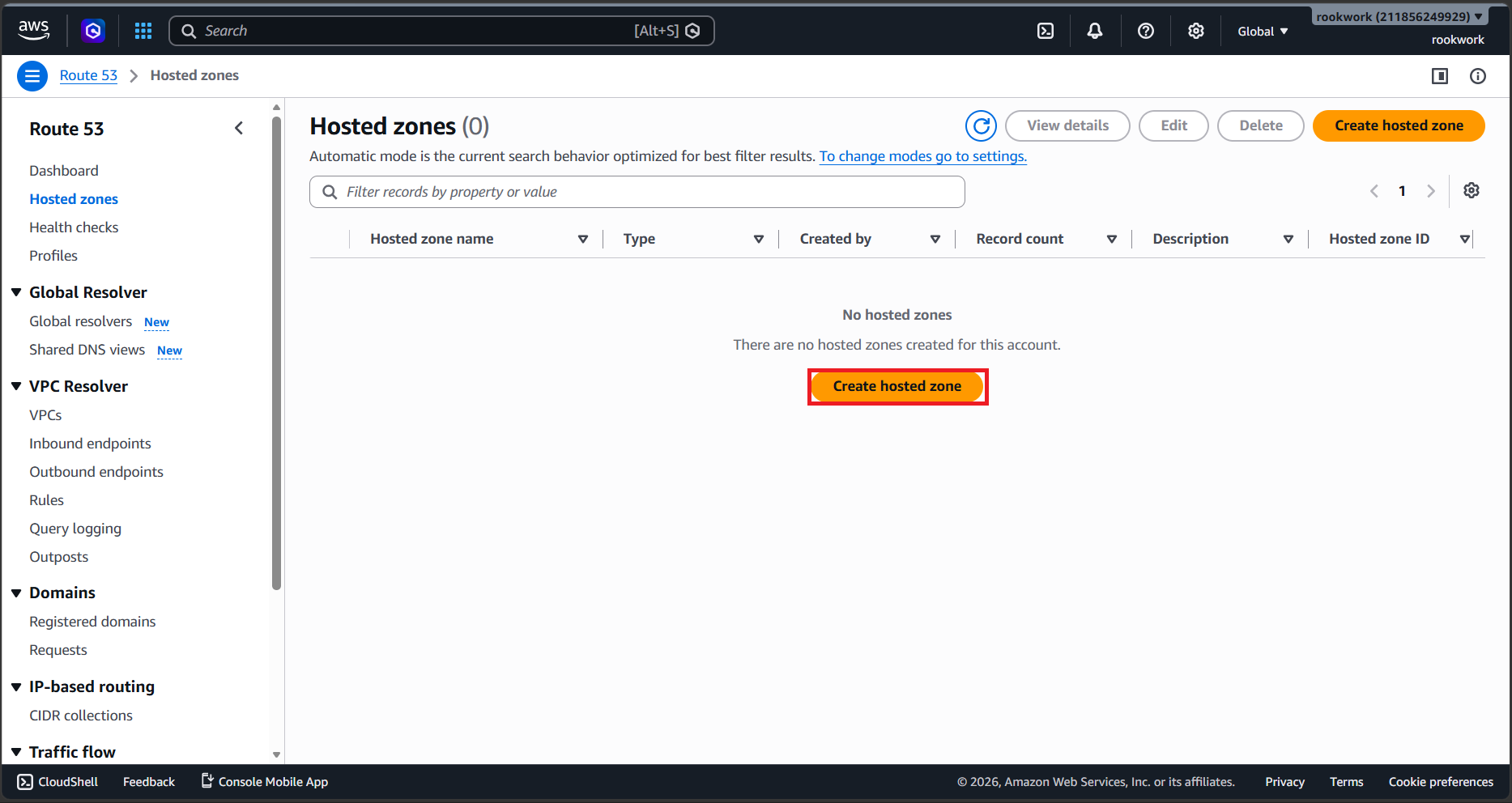Go to next page of results

coord(1431,191)
